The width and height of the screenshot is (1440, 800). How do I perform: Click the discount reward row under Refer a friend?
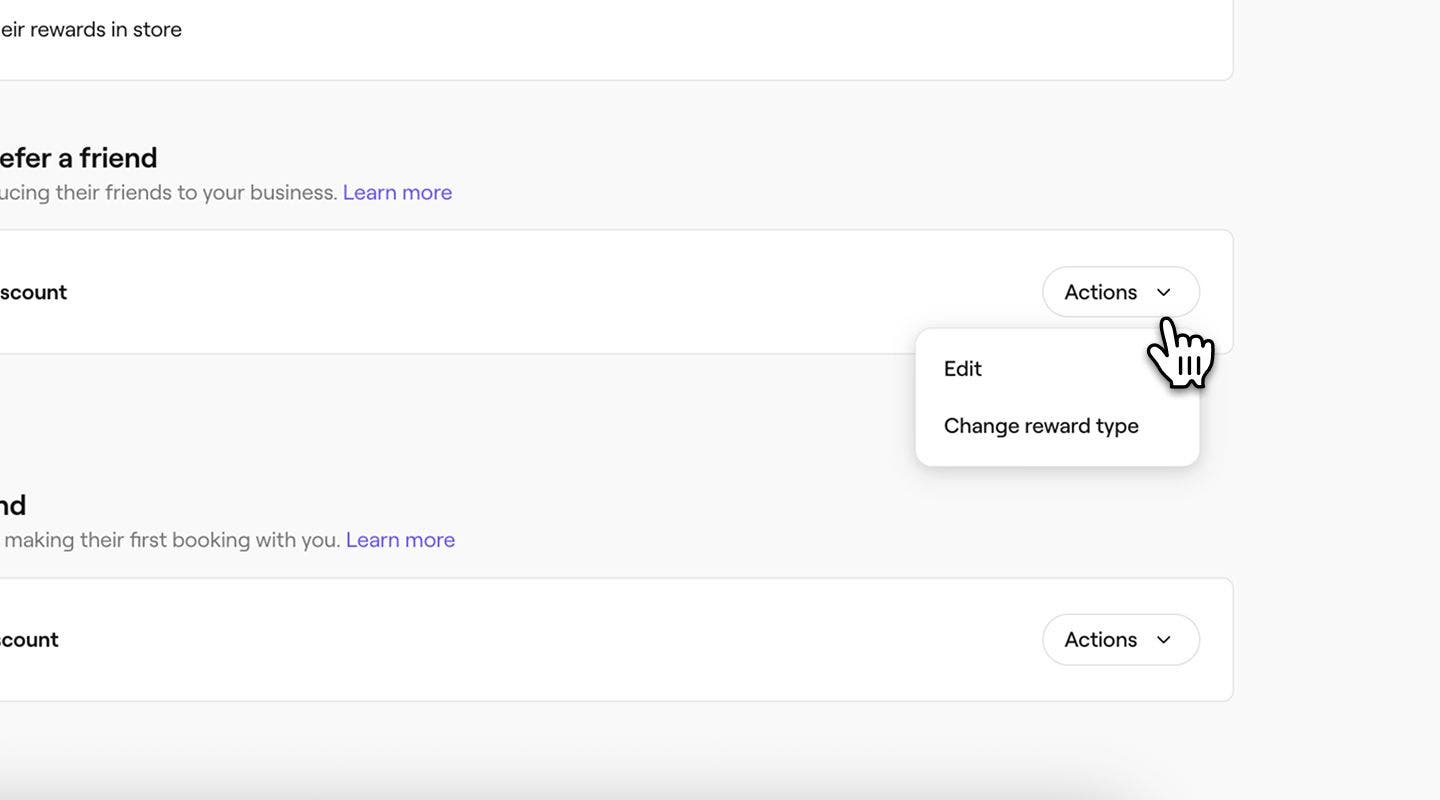(33, 291)
